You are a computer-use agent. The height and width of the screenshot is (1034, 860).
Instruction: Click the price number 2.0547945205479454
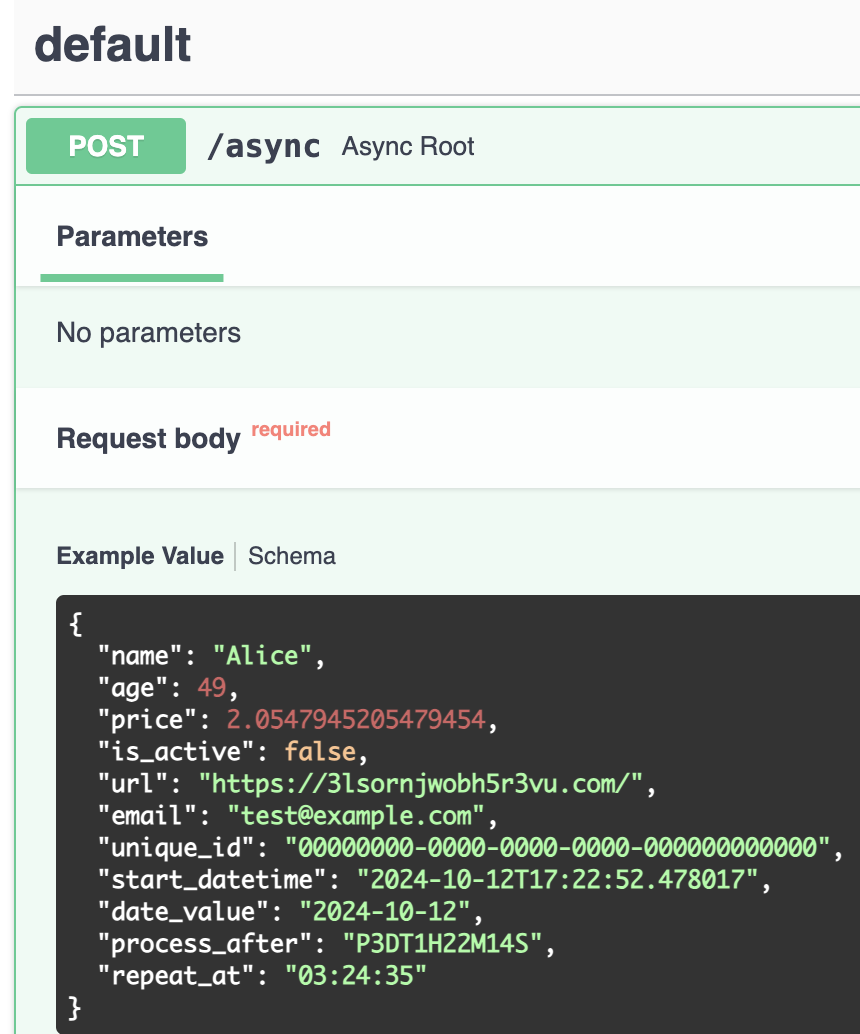point(356,720)
